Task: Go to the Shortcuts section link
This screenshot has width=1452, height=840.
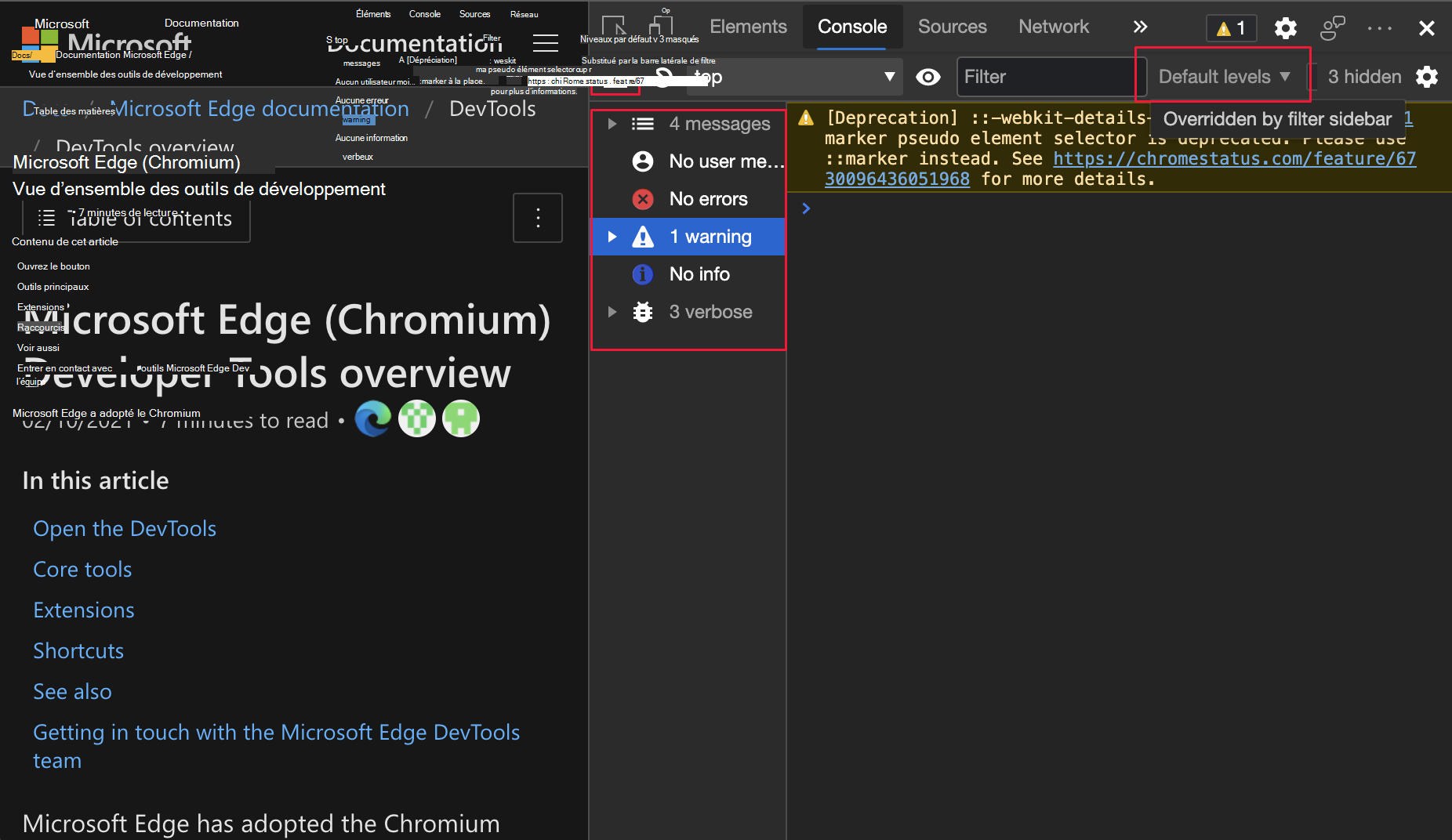Action: point(78,651)
